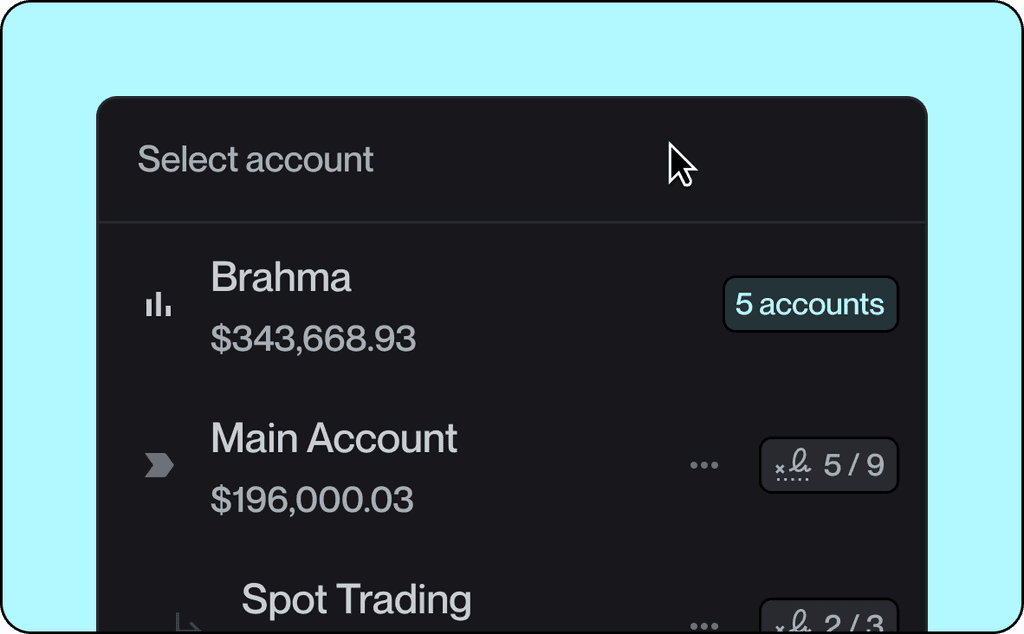Screen dimensions: 1024x634
Task: Click the Brahma account name label
Action: coord(283,278)
